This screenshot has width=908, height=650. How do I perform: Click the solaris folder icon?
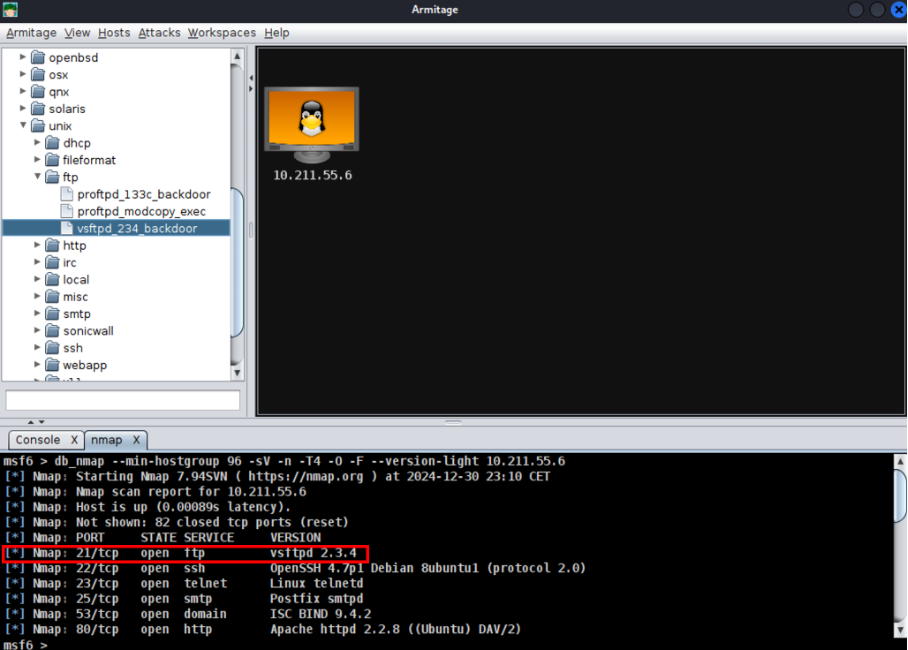click(38, 108)
